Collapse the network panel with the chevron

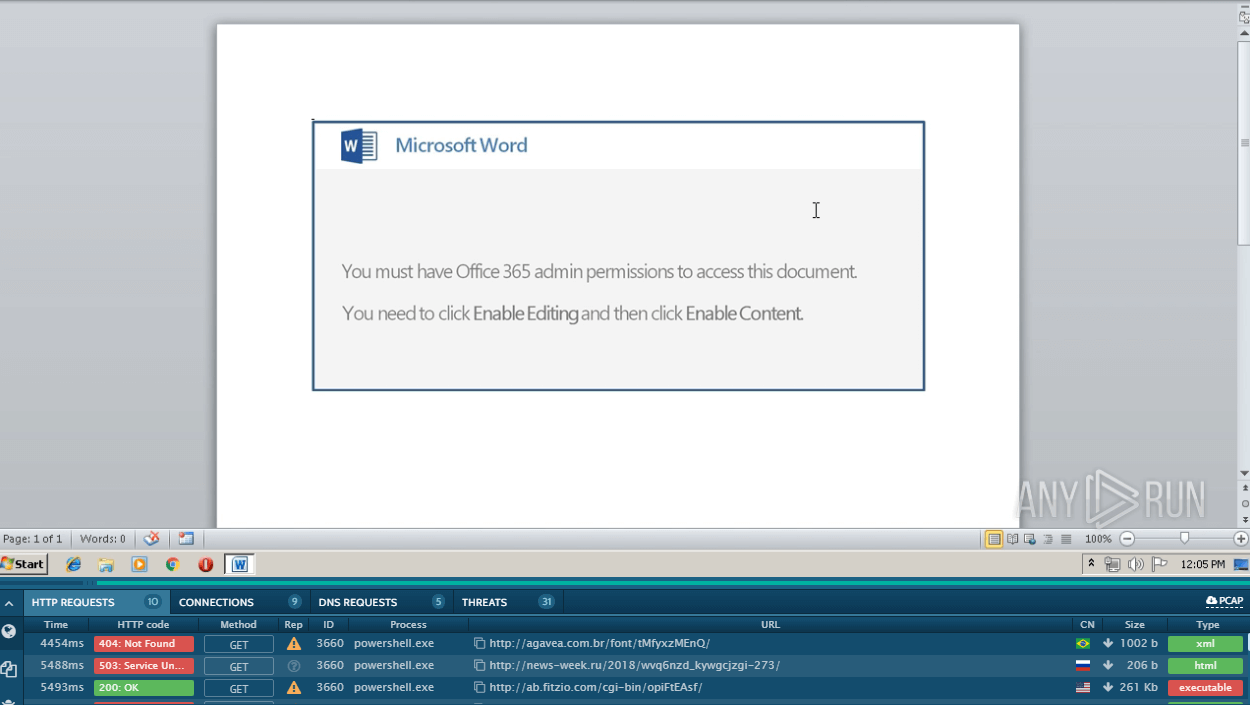point(9,603)
